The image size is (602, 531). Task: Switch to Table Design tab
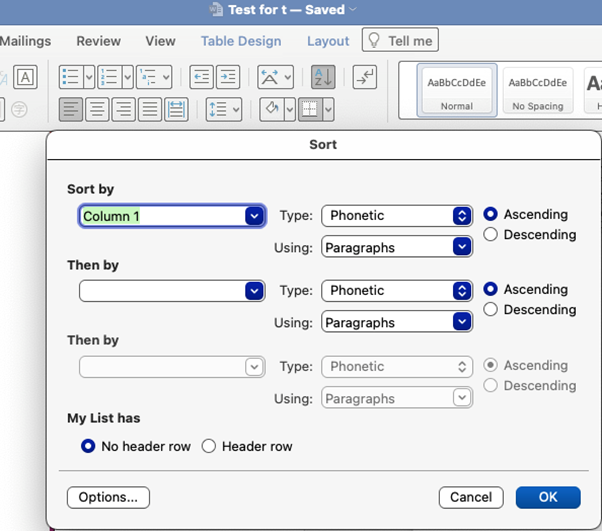(241, 41)
